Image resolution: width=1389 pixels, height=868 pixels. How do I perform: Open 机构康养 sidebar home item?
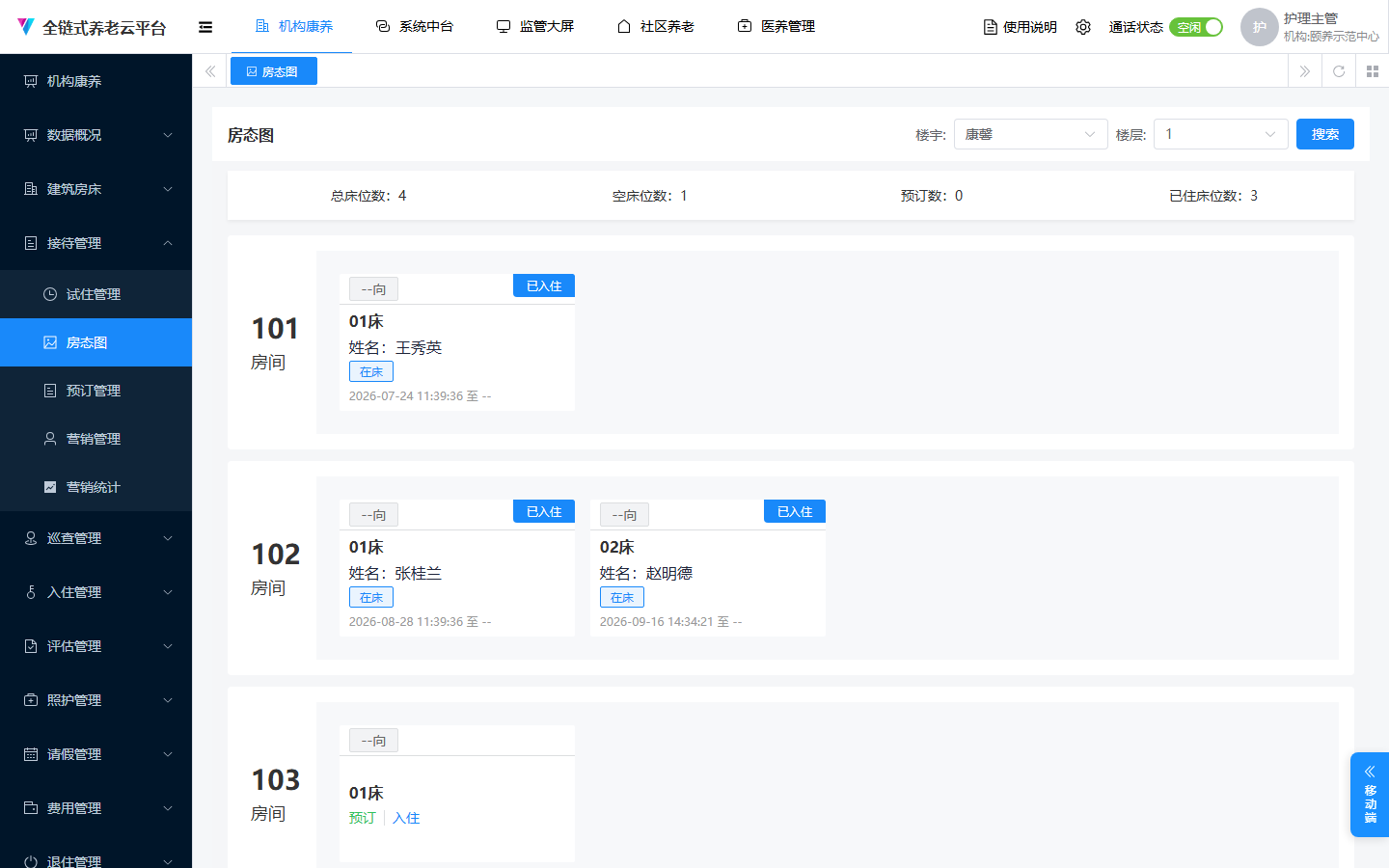pos(96,81)
